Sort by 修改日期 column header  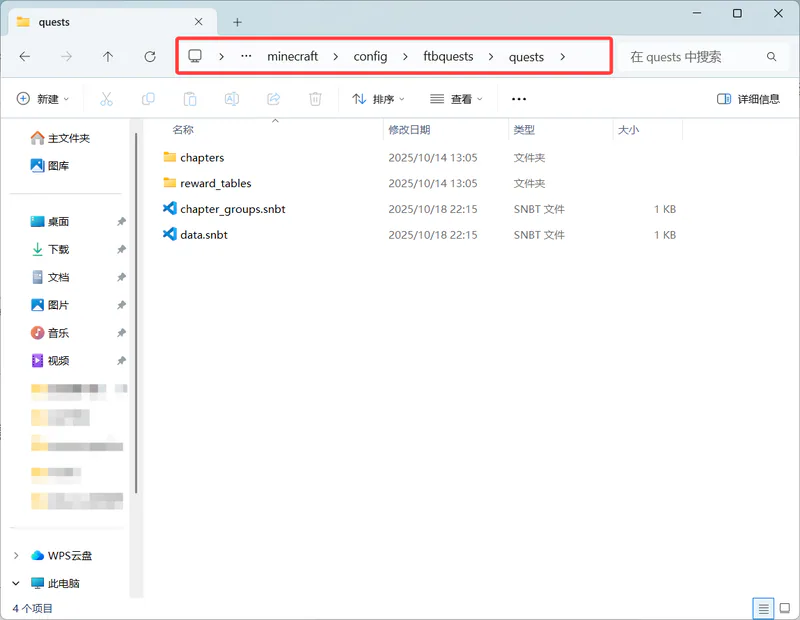[409, 130]
